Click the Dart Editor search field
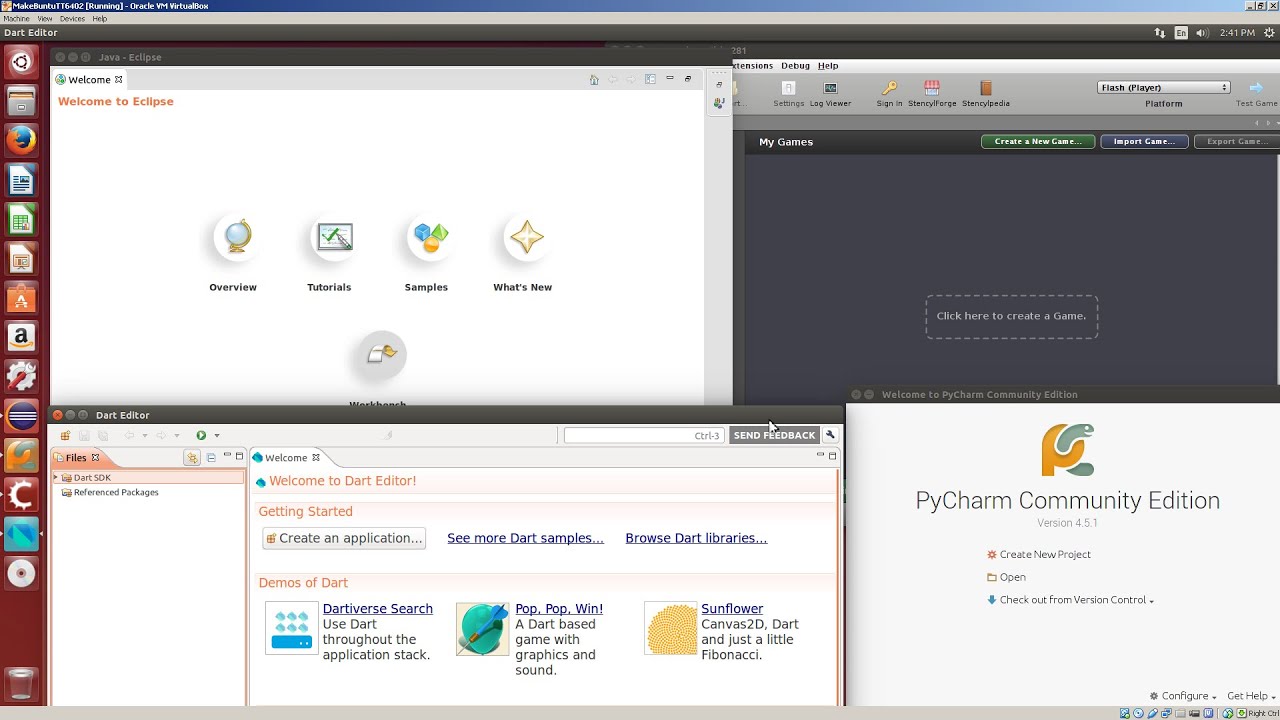This screenshot has height=720, width=1280. [644, 435]
